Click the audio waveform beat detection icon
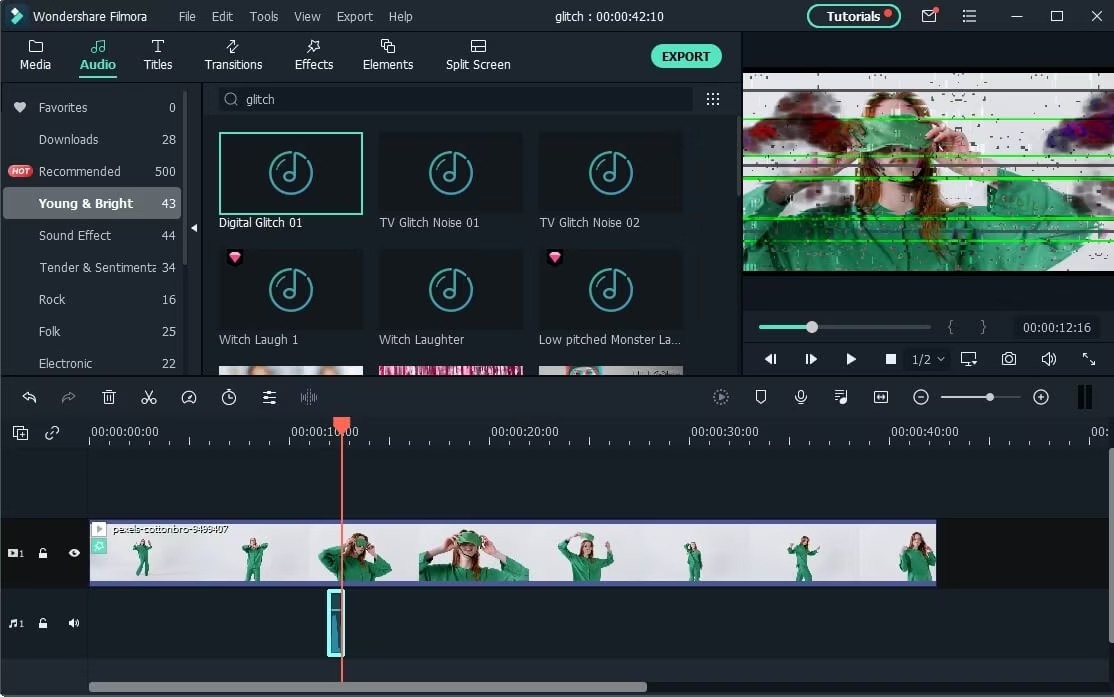1114x697 pixels. 309,397
